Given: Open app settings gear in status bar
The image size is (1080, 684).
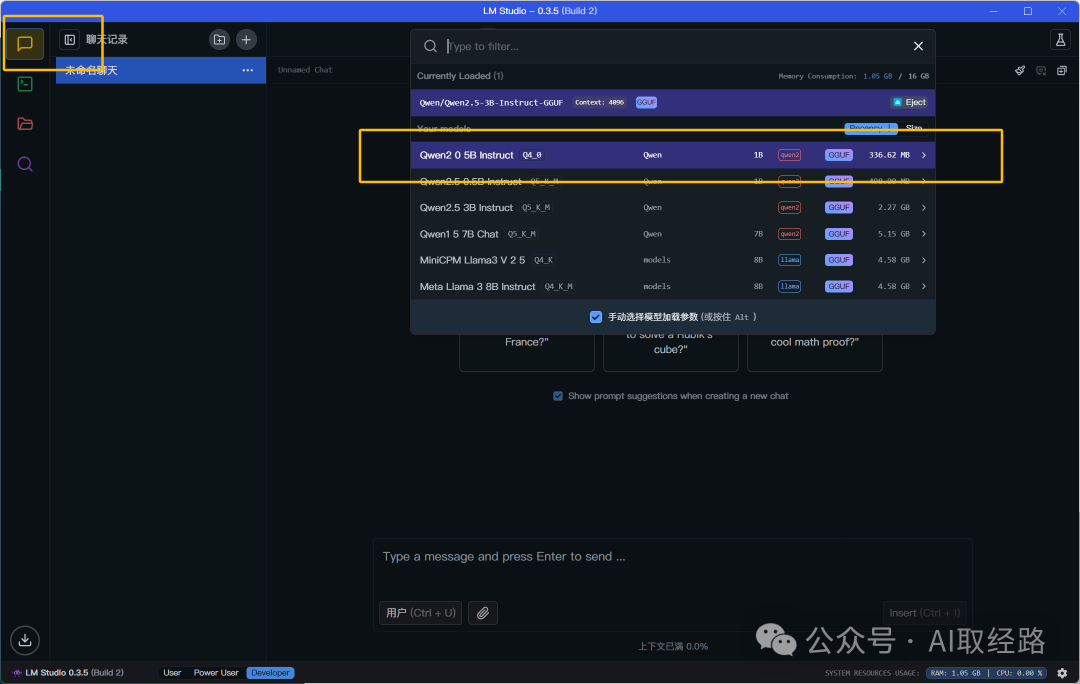Looking at the screenshot, I should pos(1062,673).
